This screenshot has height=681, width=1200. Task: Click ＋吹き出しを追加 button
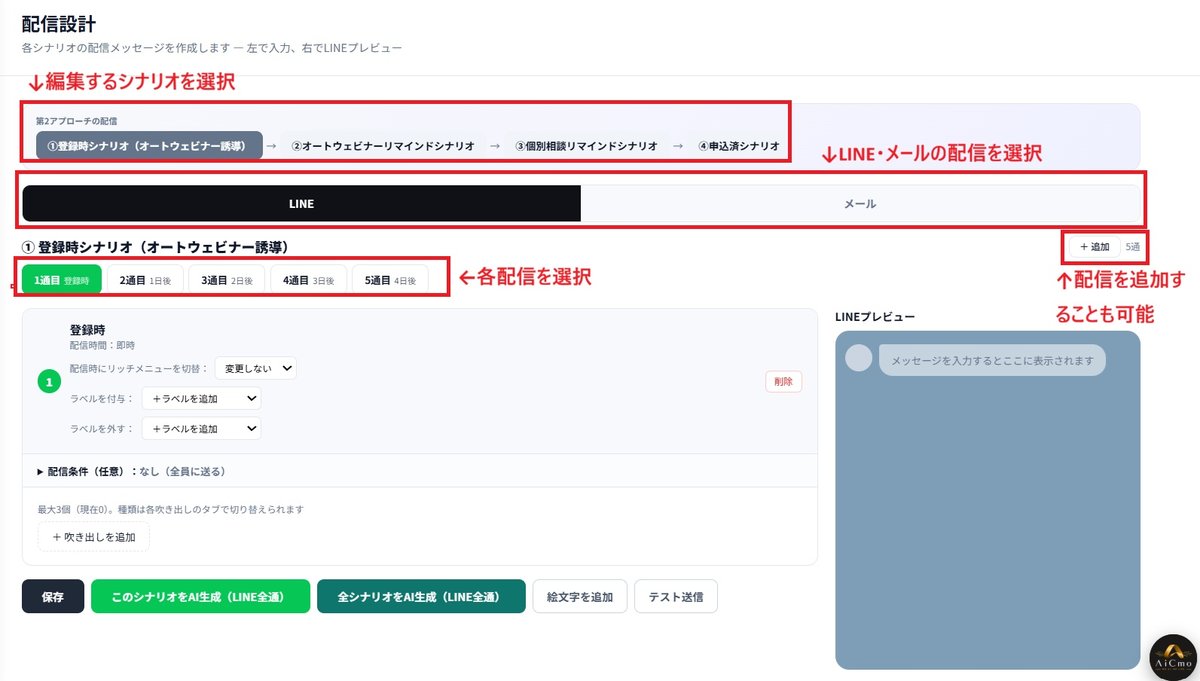[93, 537]
